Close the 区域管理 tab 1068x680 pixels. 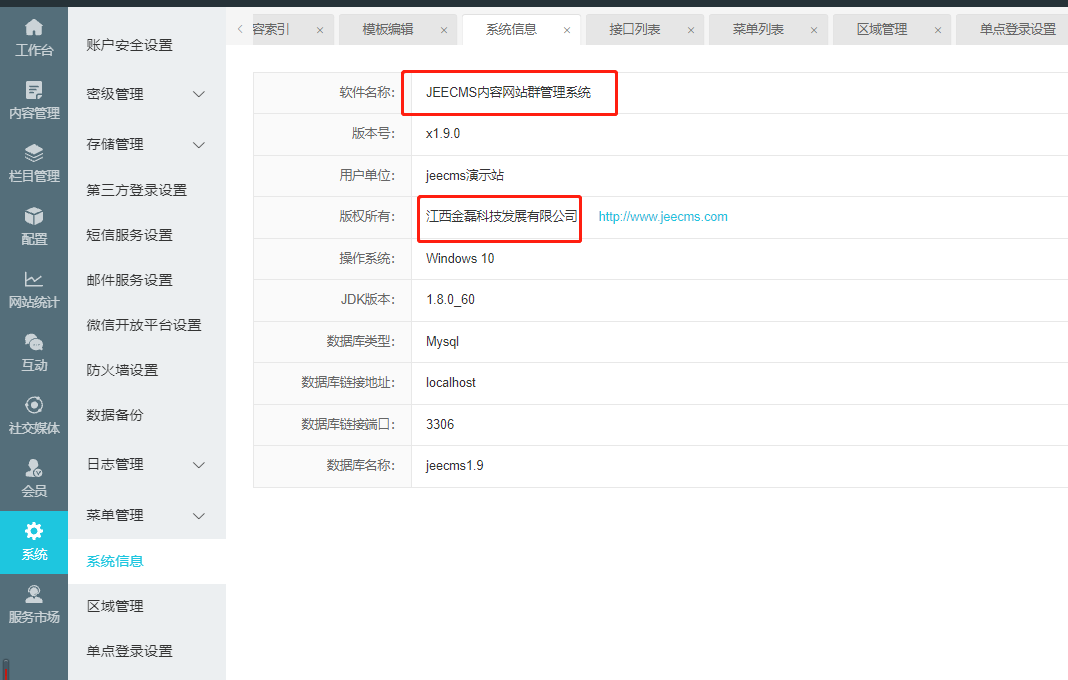(x=938, y=30)
